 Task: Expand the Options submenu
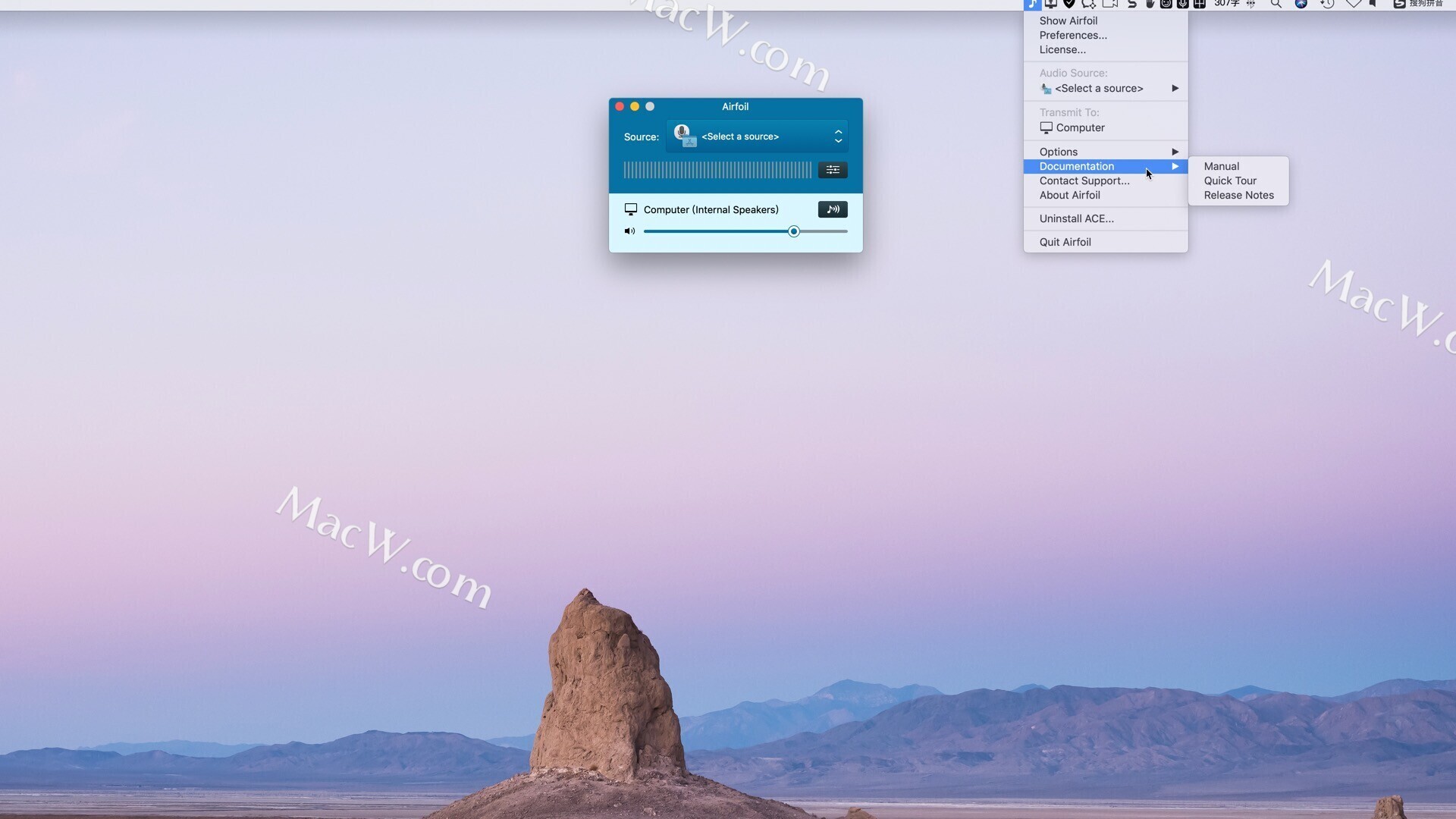(1106, 152)
